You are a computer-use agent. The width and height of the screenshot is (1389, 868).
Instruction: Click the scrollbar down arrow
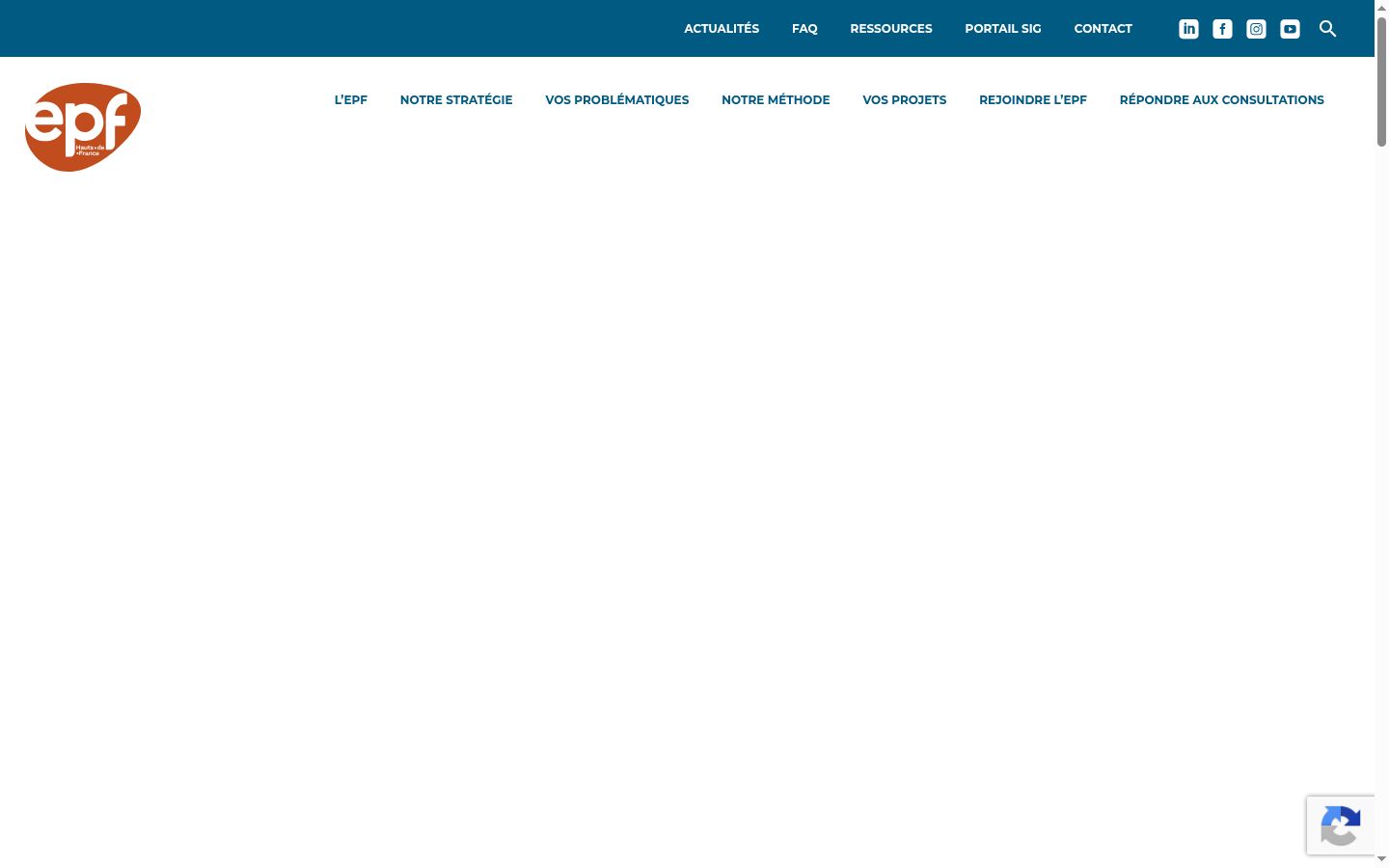(x=1381, y=858)
